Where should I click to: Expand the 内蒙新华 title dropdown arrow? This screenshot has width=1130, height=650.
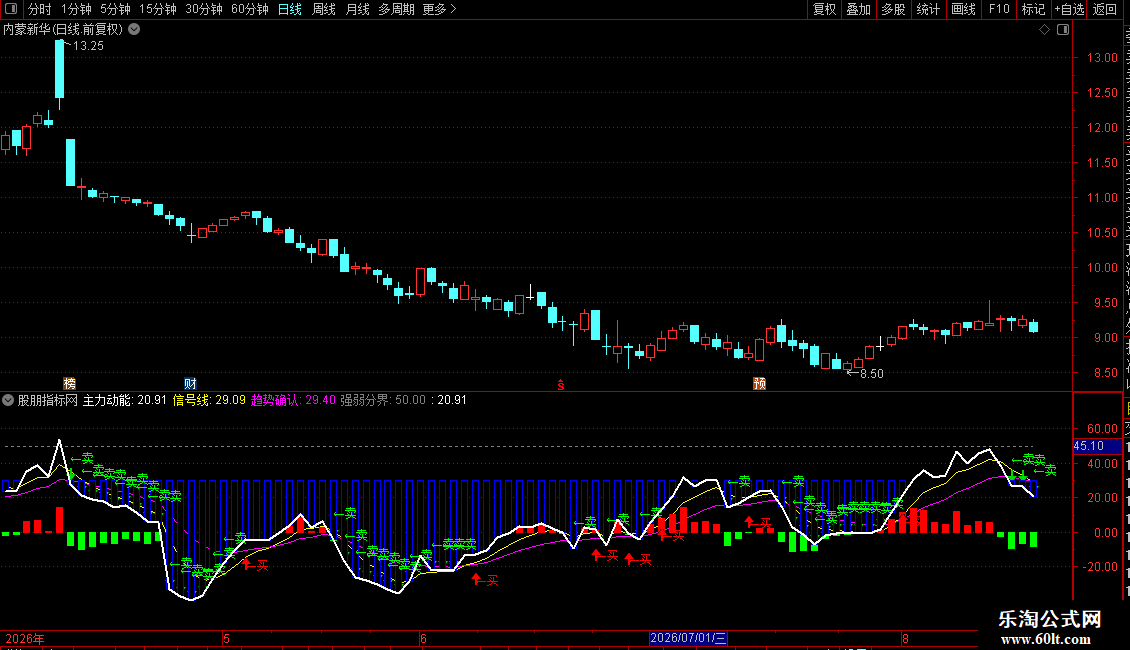click(x=134, y=30)
